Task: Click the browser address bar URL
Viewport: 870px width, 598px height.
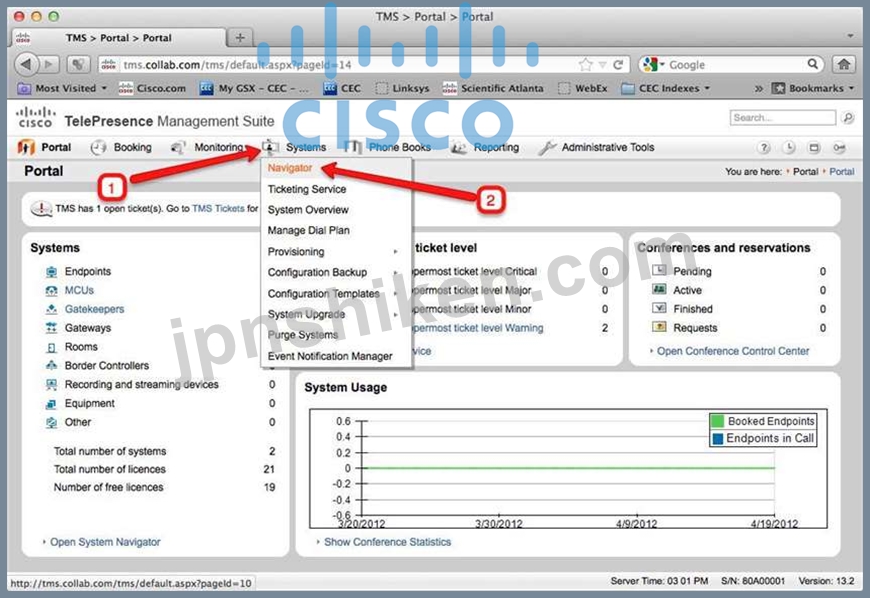Action: (x=237, y=65)
